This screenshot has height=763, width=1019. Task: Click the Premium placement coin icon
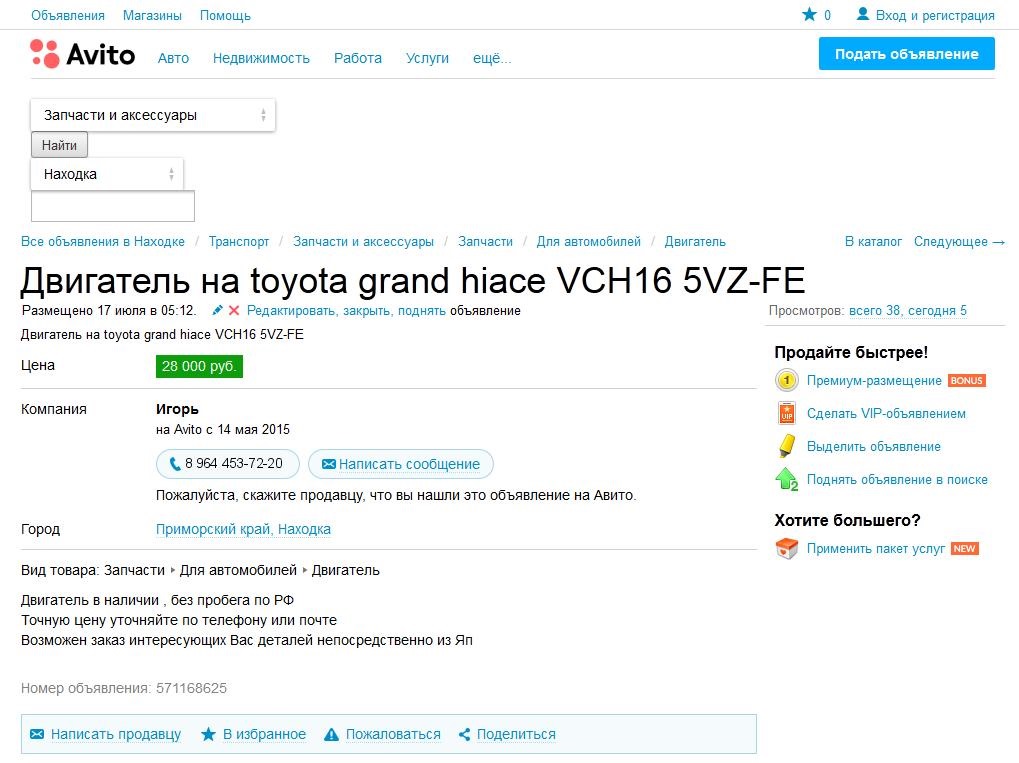786,380
